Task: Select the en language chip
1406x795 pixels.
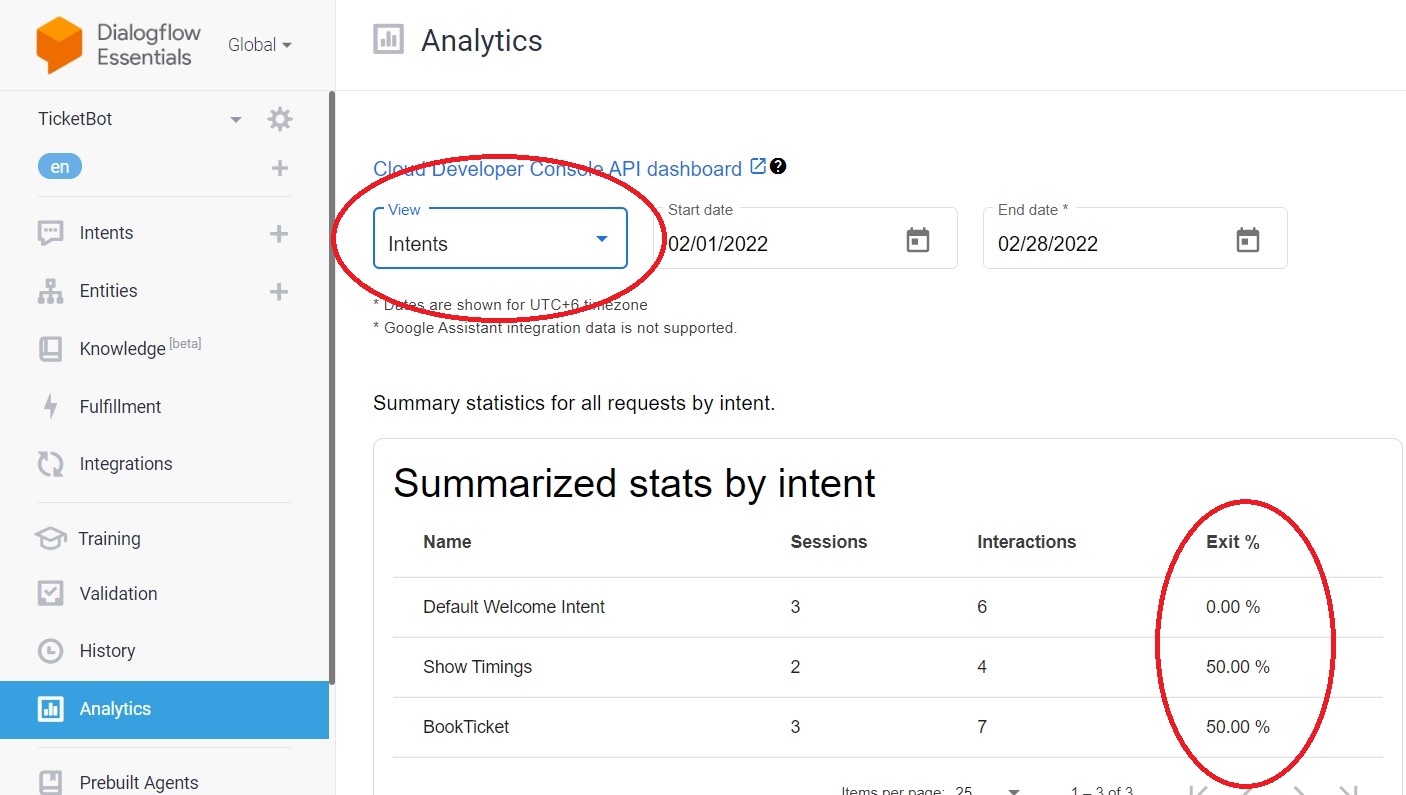Action: [x=59, y=166]
